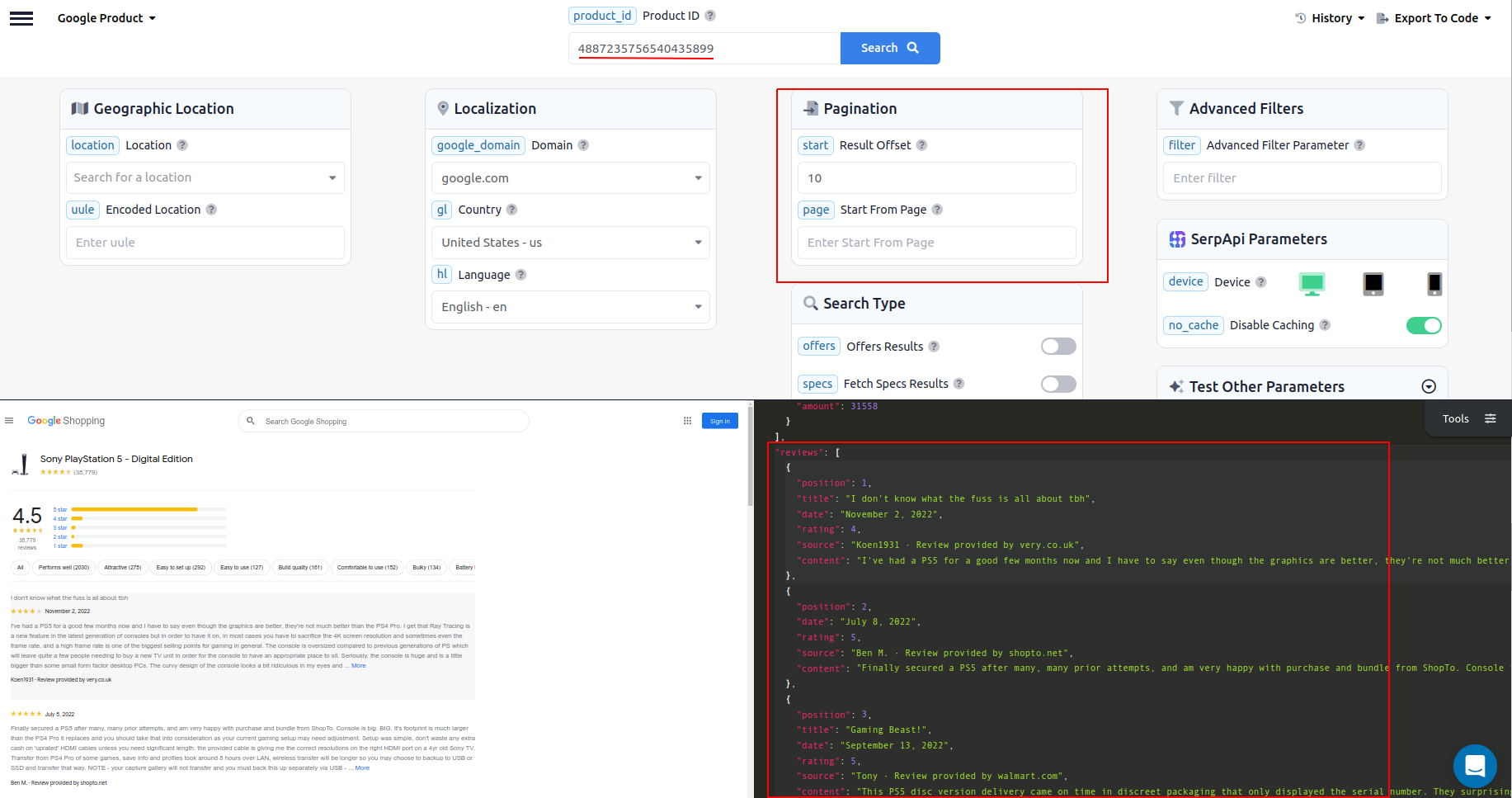This screenshot has width=1512, height=798.
Task: Open the Google Product API selector
Action: [106, 17]
